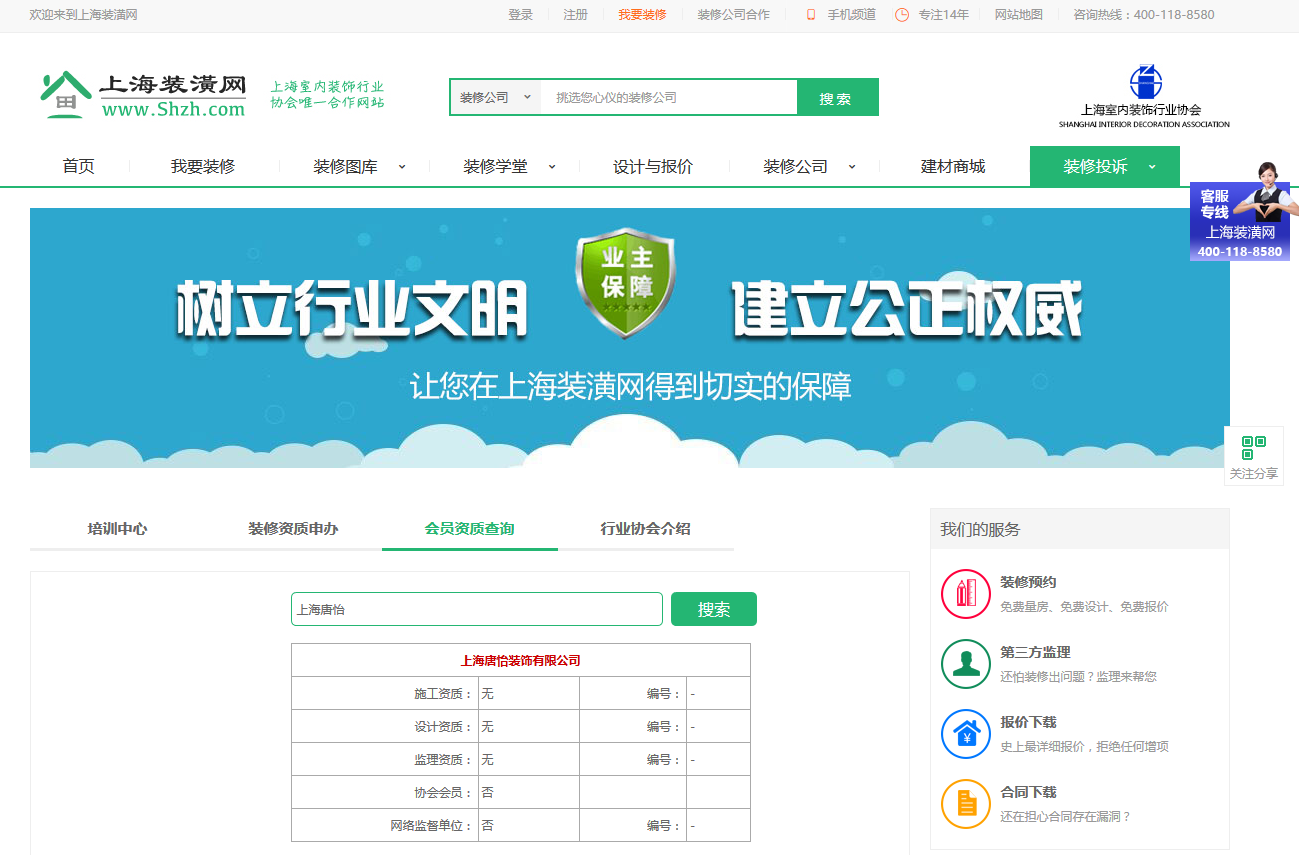
Task: Click the 第三方监理 person icon
Action: click(x=965, y=664)
